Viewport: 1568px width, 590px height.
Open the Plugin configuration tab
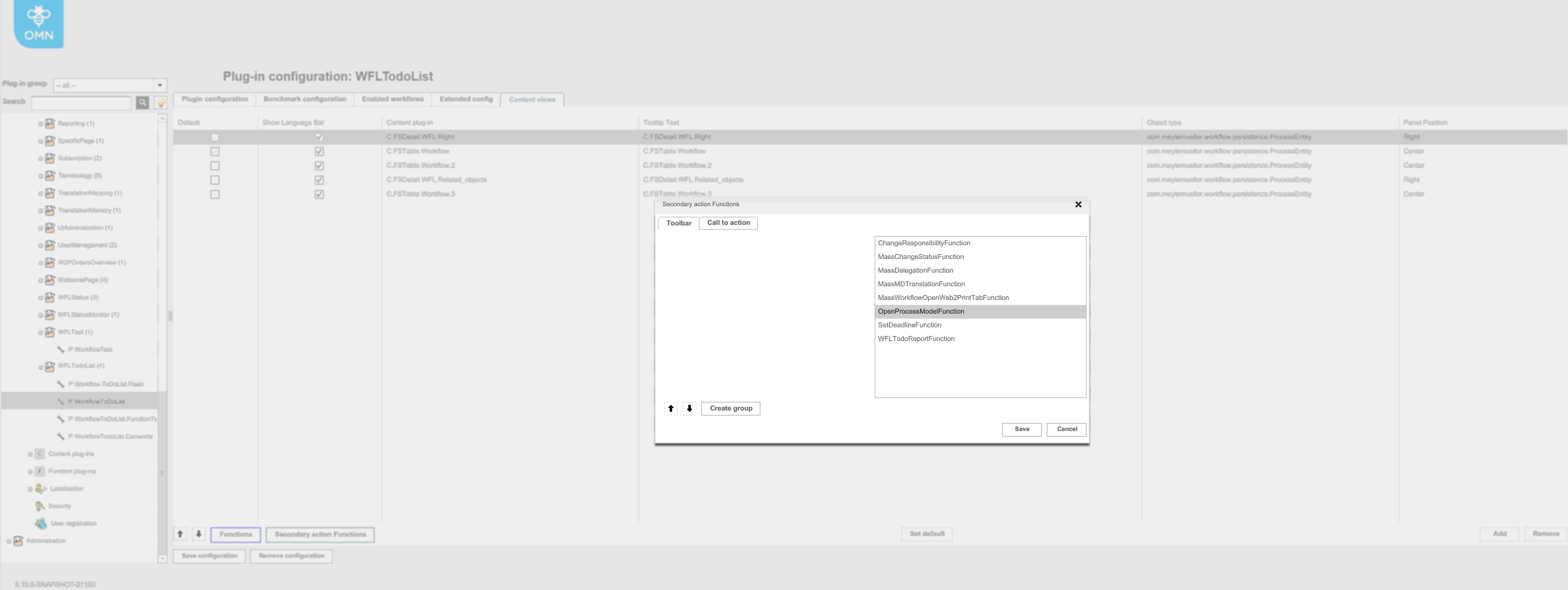[x=214, y=99]
